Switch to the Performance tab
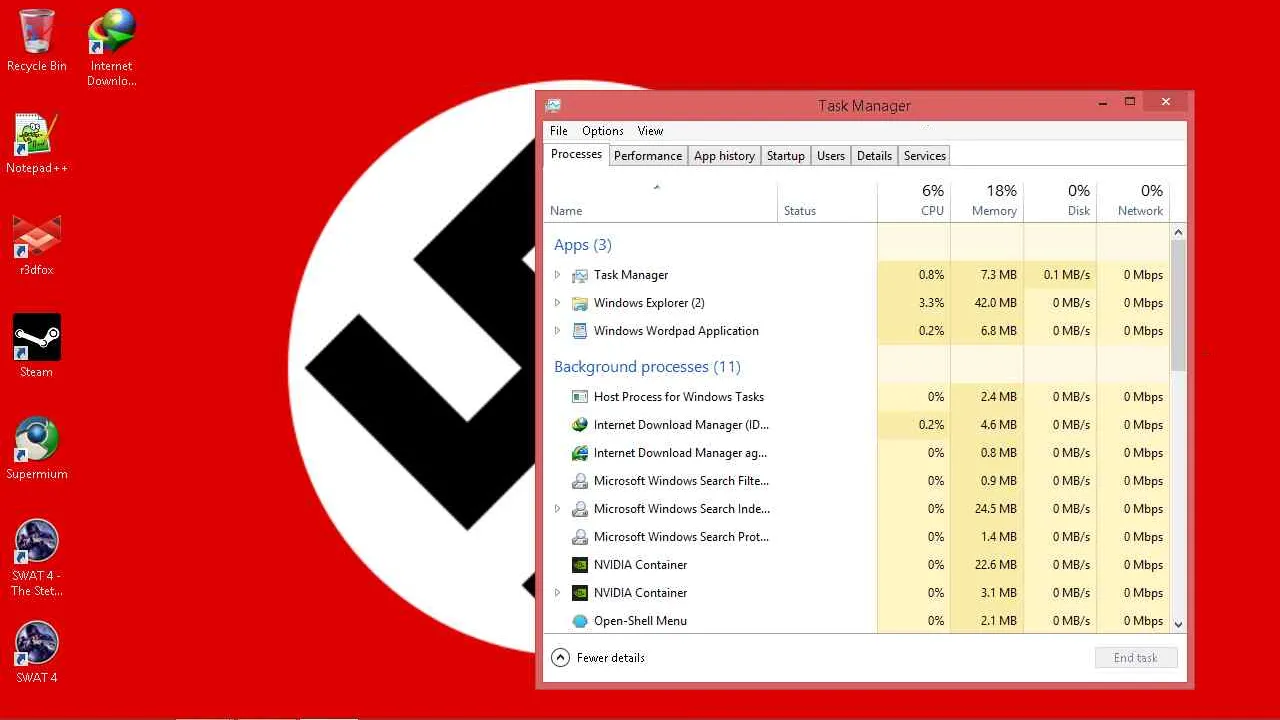The image size is (1280, 720). point(648,156)
